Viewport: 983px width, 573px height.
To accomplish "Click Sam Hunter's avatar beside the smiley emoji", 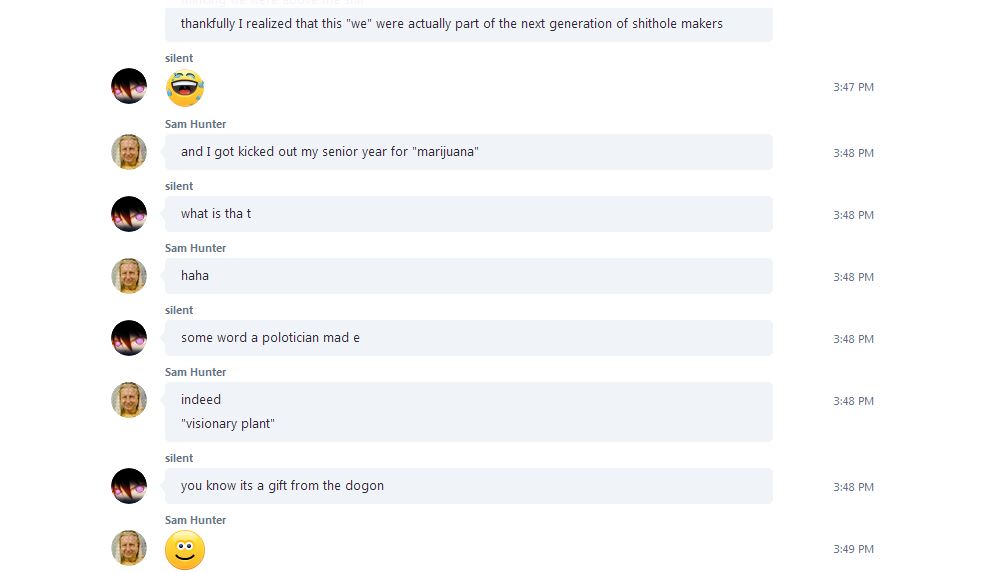I will 129,548.
